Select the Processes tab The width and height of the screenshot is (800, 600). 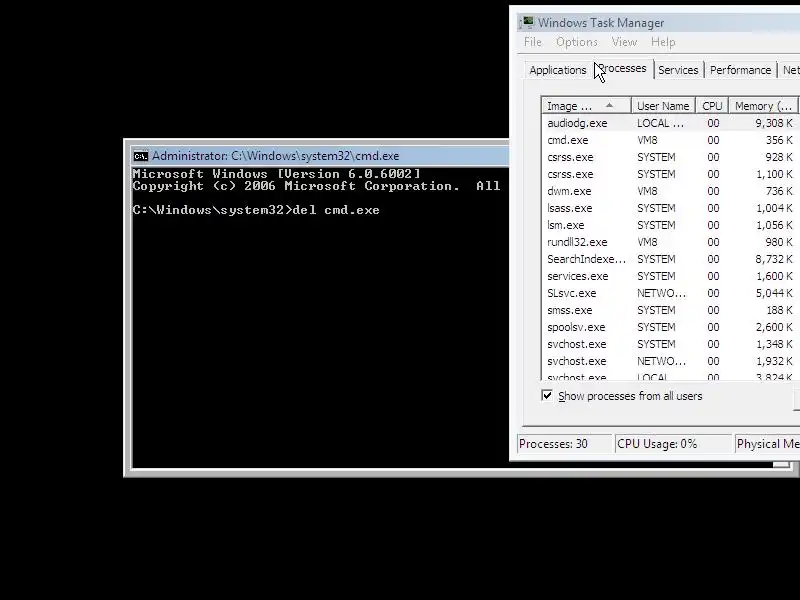point(622,68)
